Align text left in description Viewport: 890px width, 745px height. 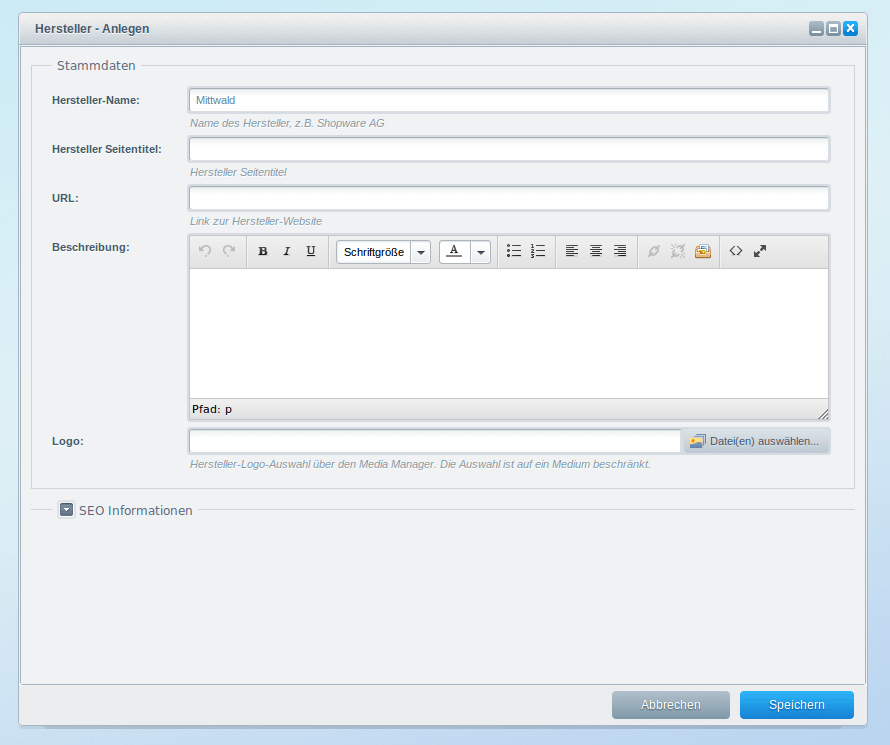572,252
